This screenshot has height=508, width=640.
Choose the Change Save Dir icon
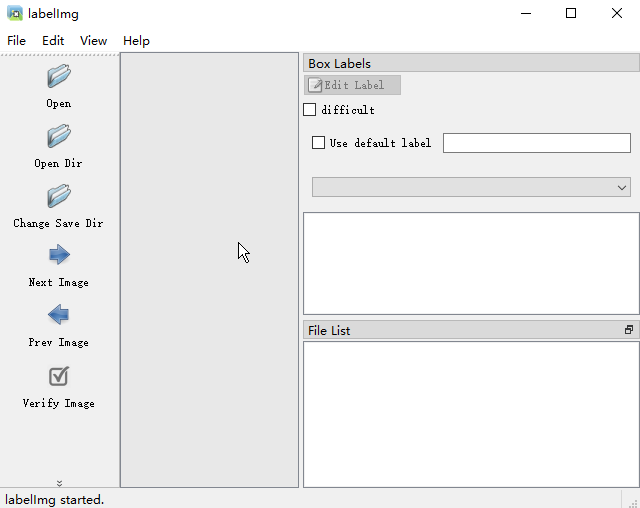pyautogui.click(x=59, y=196)
